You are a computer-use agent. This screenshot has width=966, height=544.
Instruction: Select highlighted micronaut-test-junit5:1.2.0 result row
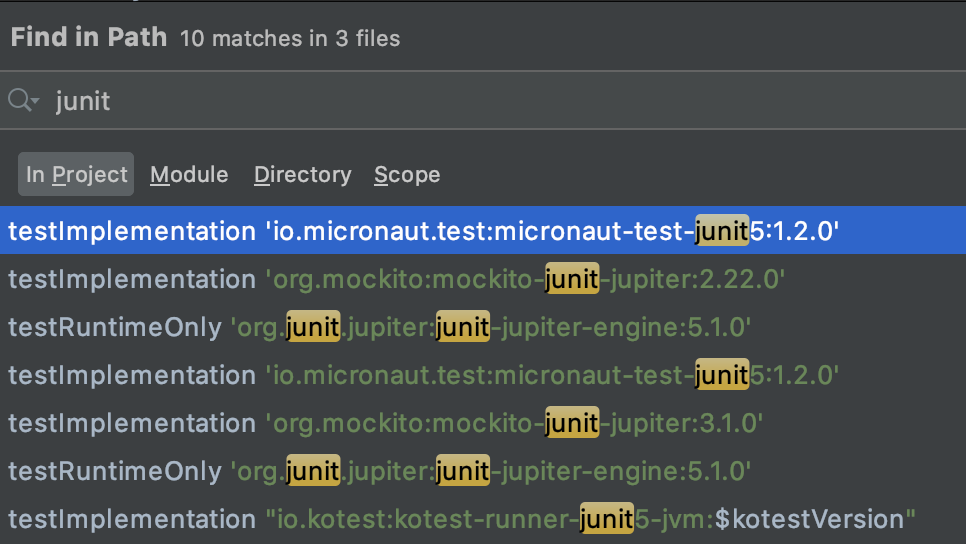(x=483, y=230)
